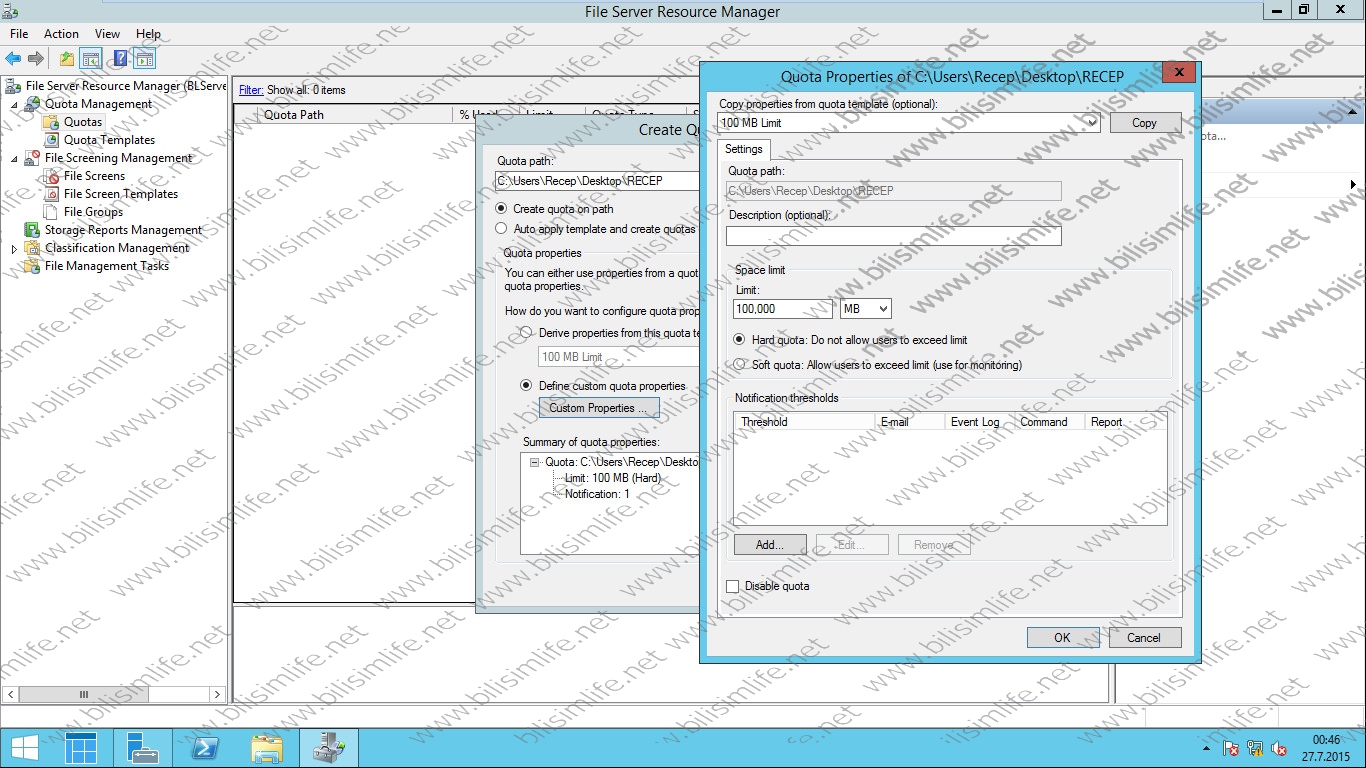Click the Quota path field in Create Quota

(597, 181)
